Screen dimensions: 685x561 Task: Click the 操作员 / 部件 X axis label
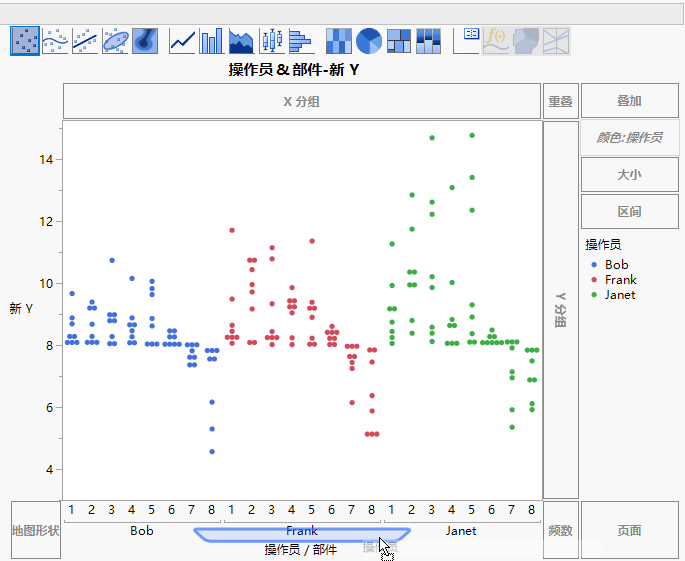[301, 549]
